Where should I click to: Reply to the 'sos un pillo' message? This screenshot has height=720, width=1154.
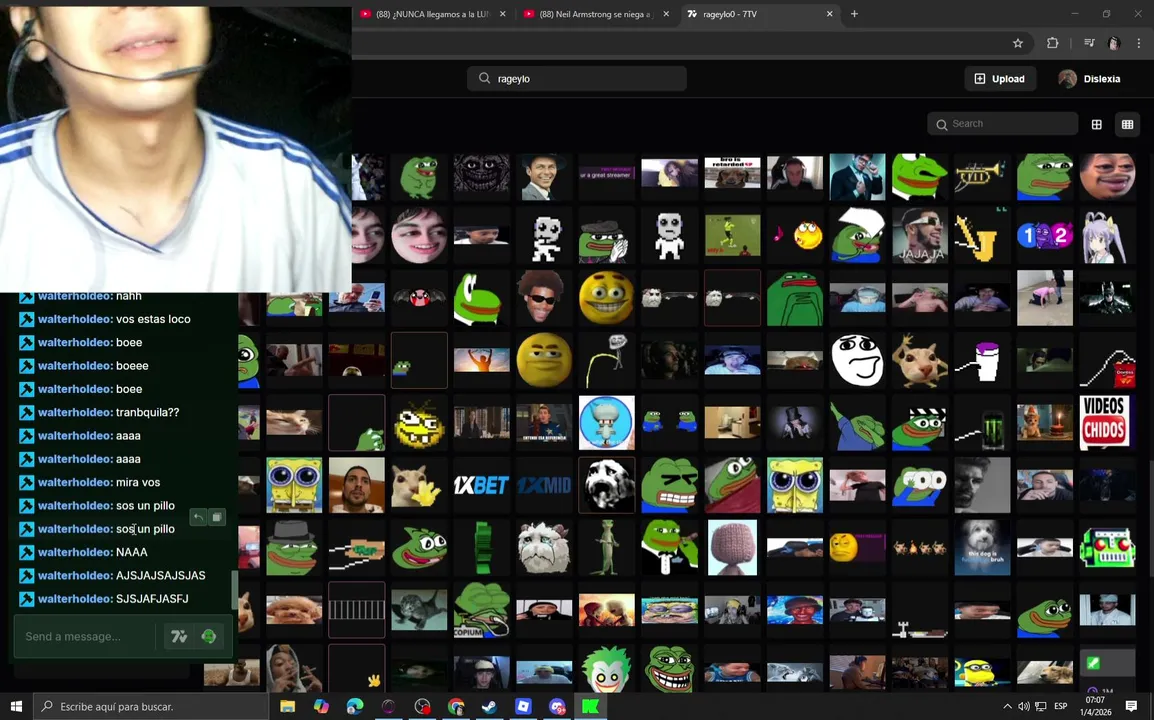tap(198, 518)
